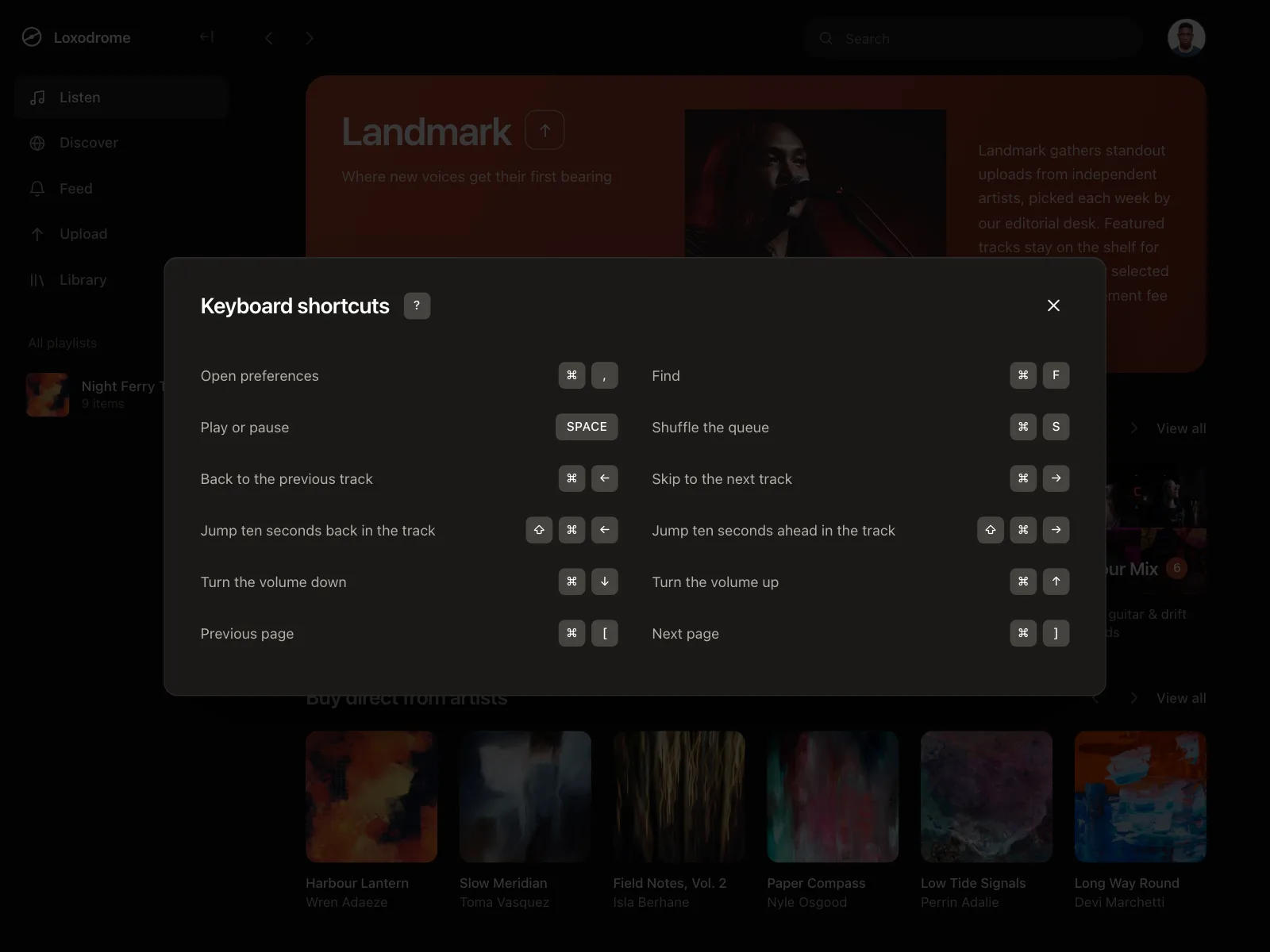Viewport: 1270px width, 952px height.
Task: Click the "Keyboard shortcuts" dialog title
Action: [x=295, y=306]
